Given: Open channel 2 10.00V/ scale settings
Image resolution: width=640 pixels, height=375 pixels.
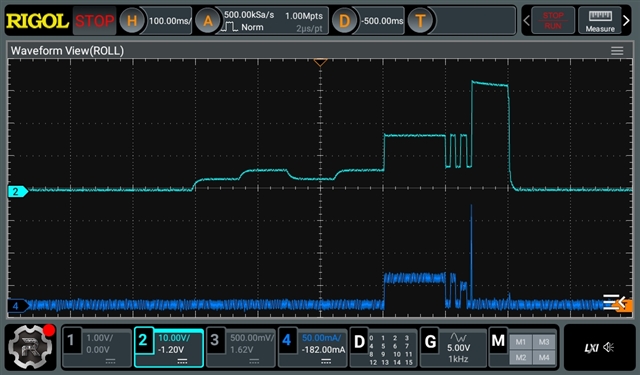Looking at the screenshot, I should click(x=174, y=338).
